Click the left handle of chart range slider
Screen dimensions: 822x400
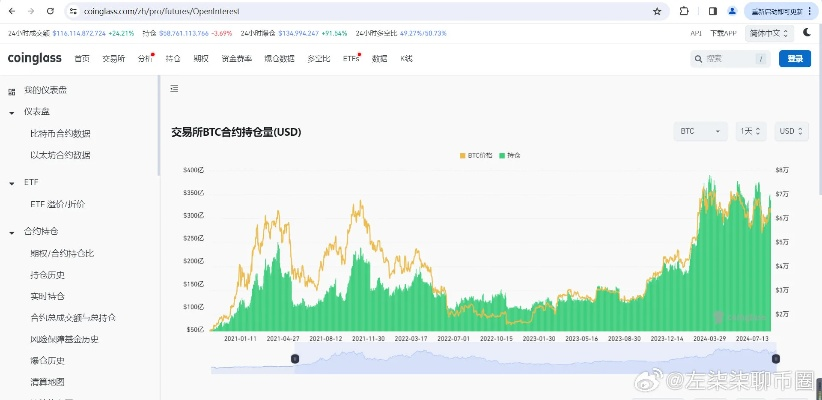click(x=294, y=359)
